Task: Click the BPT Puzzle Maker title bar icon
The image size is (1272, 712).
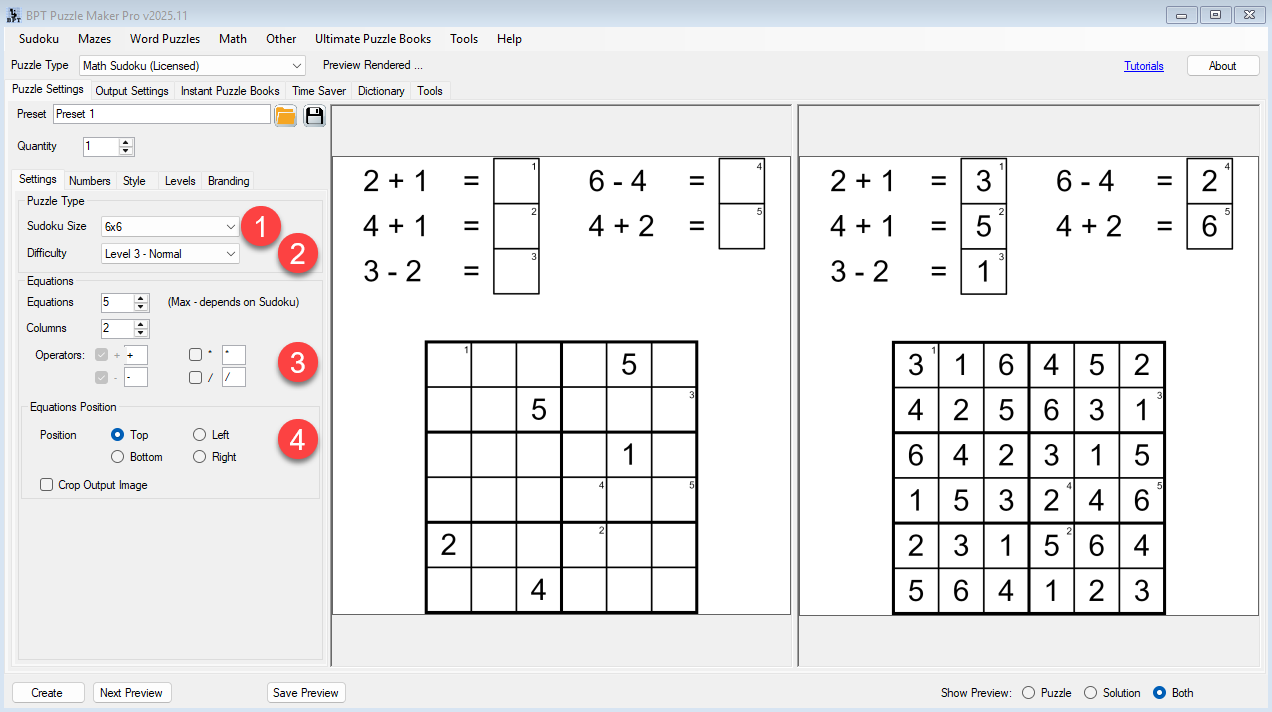Action: [x=11, y=14]
